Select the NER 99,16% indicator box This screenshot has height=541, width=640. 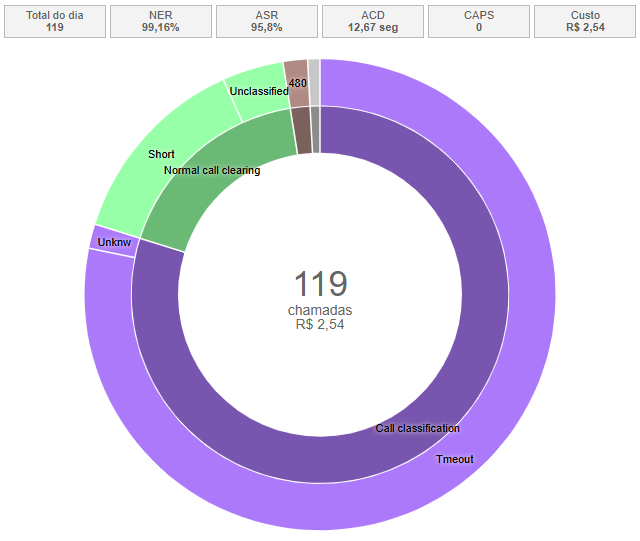pos(161,21)
